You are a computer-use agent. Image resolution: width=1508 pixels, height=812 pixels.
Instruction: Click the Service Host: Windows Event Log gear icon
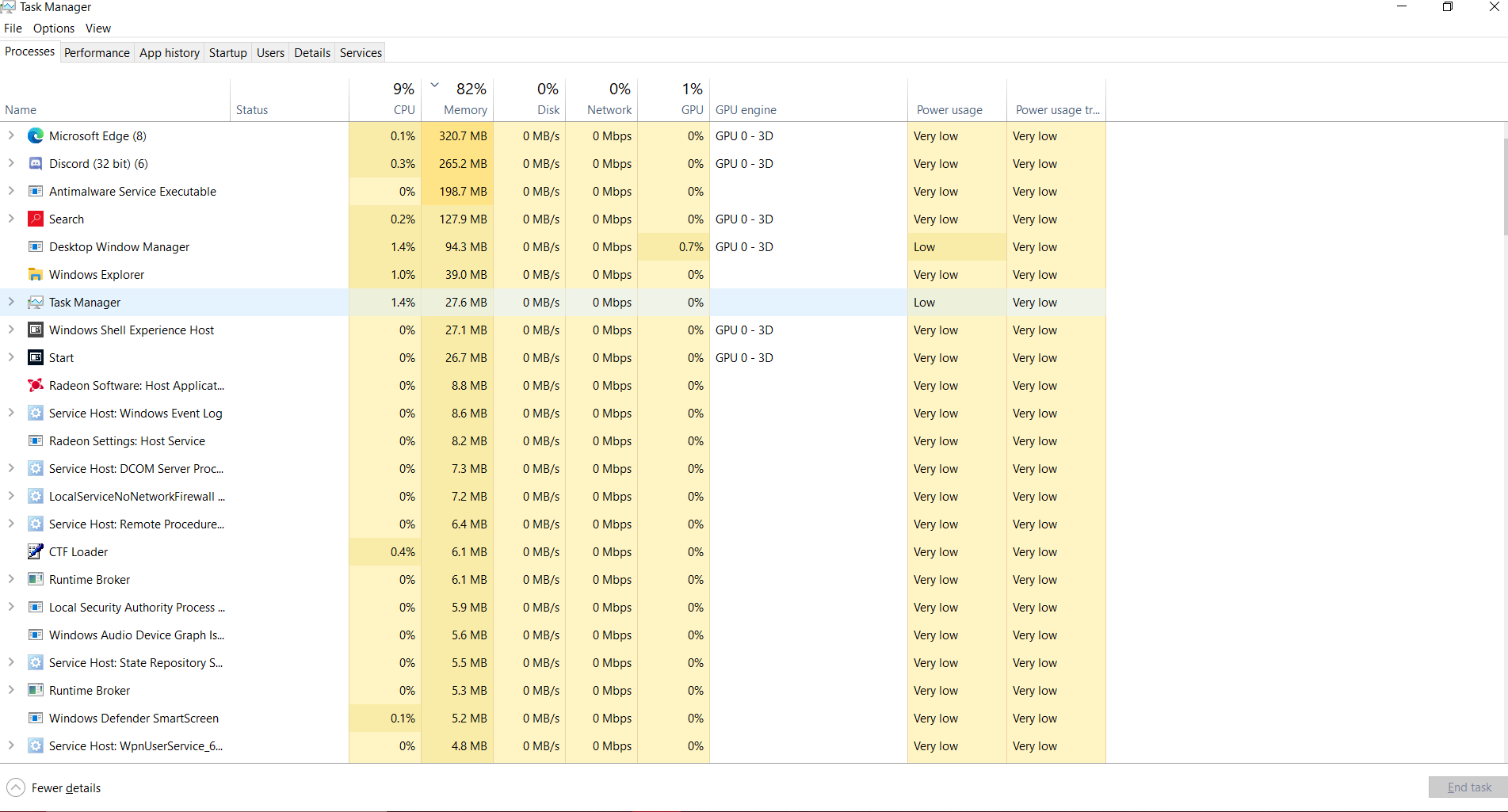[36, 414]
